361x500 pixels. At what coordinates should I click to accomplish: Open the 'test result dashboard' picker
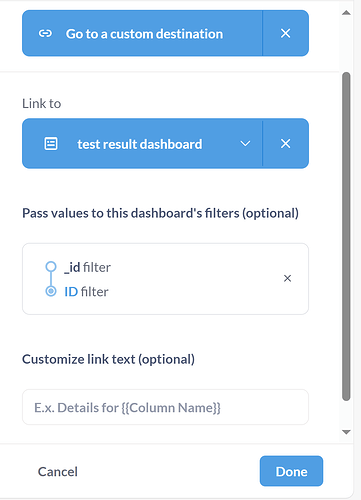tap(142, 144)
